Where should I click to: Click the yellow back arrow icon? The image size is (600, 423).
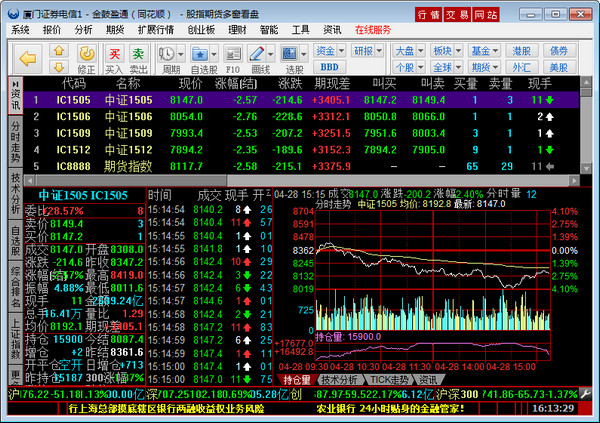coord(28,59)
